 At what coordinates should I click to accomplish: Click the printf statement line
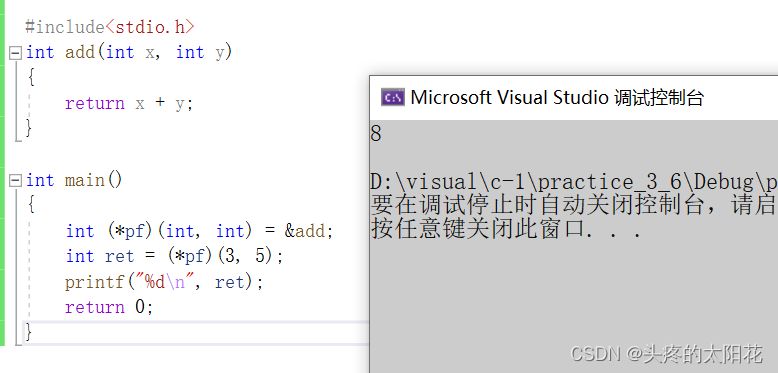(x=164, y=282)
